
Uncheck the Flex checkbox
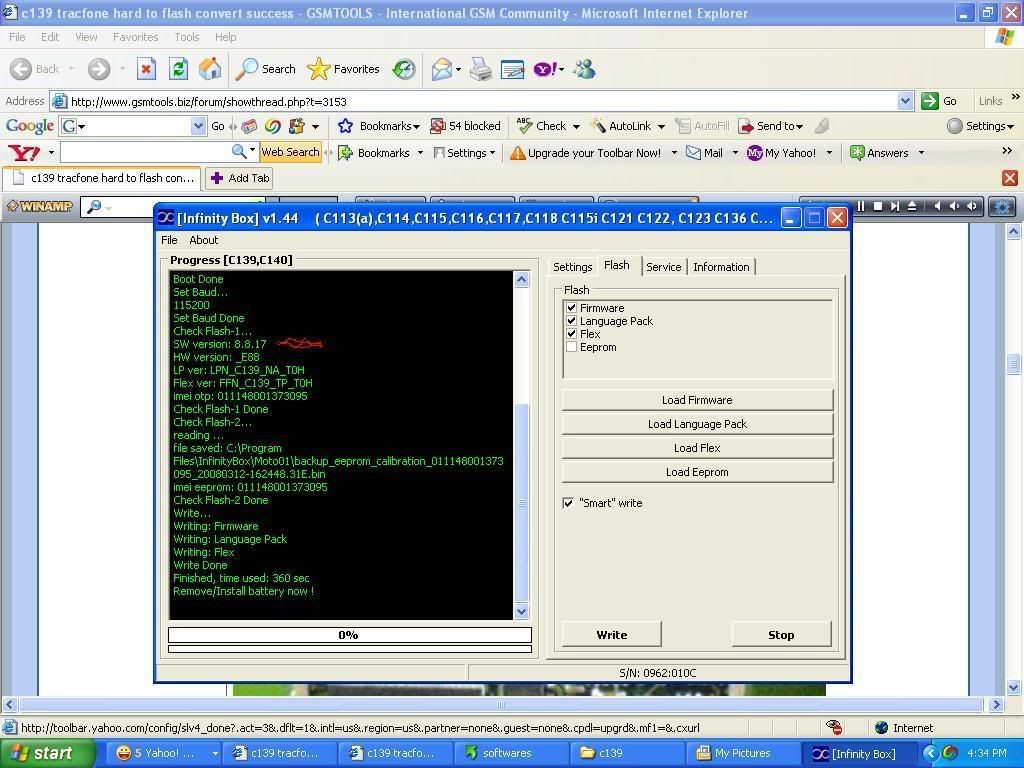pyautogui.click(x=571, y=334)
